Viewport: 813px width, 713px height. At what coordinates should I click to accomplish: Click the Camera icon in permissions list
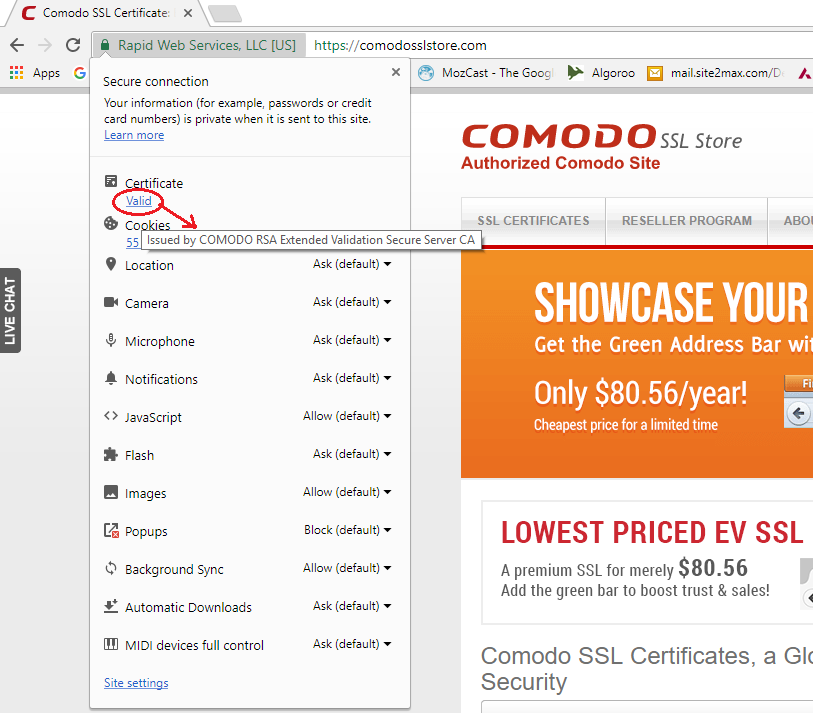[111, 302]
